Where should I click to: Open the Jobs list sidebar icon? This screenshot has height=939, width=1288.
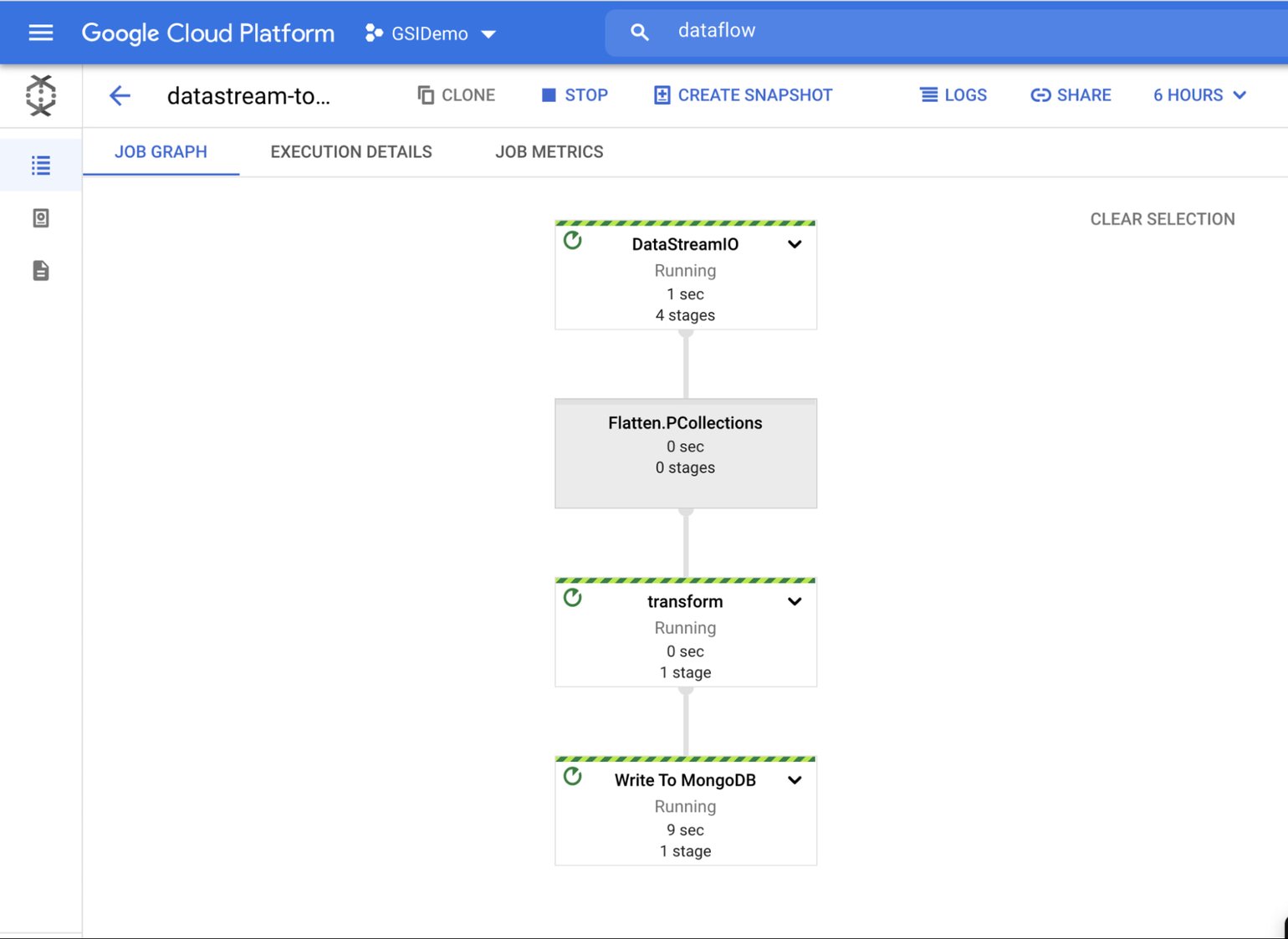[40, 166]
